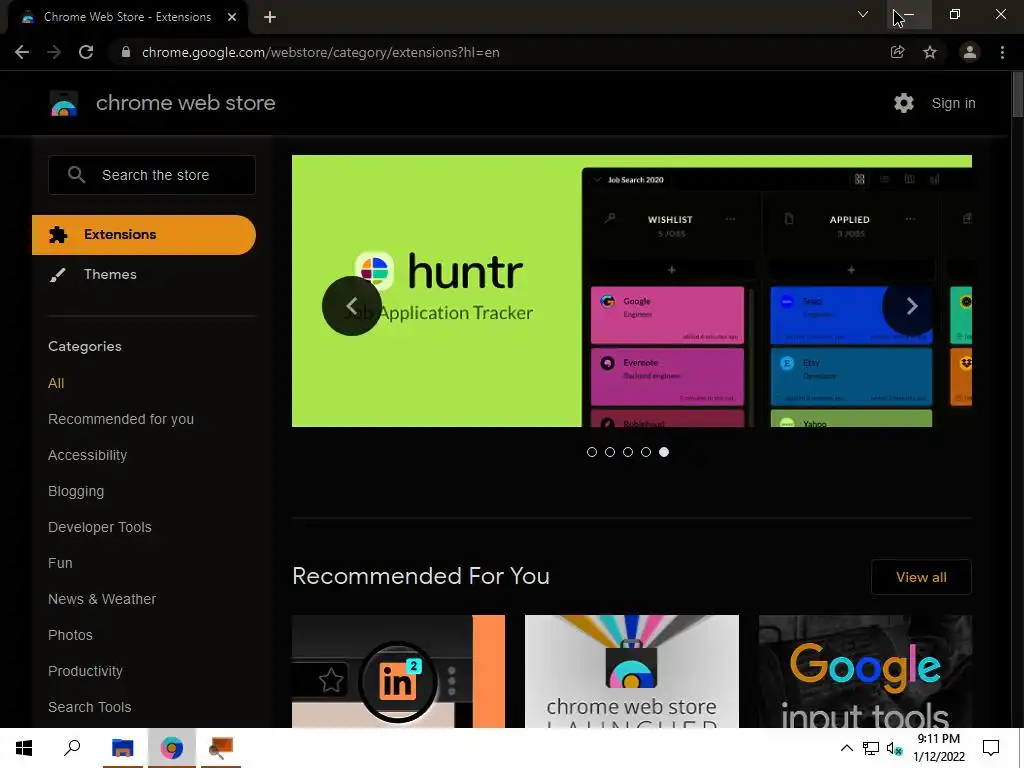View site info via padlock icon
The height and width of the screenshot is (768, 1024).
coord(126,52)
